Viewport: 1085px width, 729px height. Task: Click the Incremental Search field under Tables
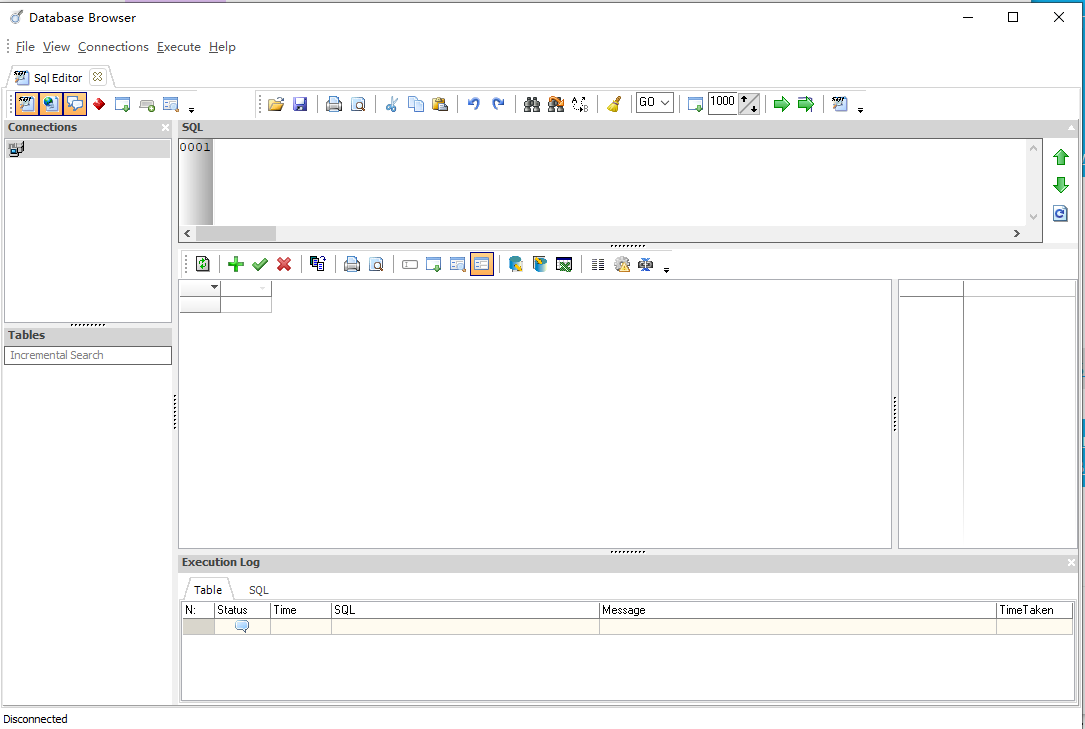pyautogui.click(x=88, y=355)
